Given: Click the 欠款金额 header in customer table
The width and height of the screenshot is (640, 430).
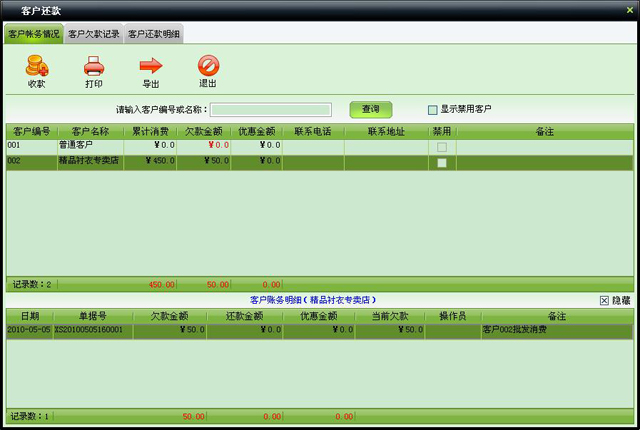Looking at the screenshot, I should pyautogui.click(x=203, y=131).
